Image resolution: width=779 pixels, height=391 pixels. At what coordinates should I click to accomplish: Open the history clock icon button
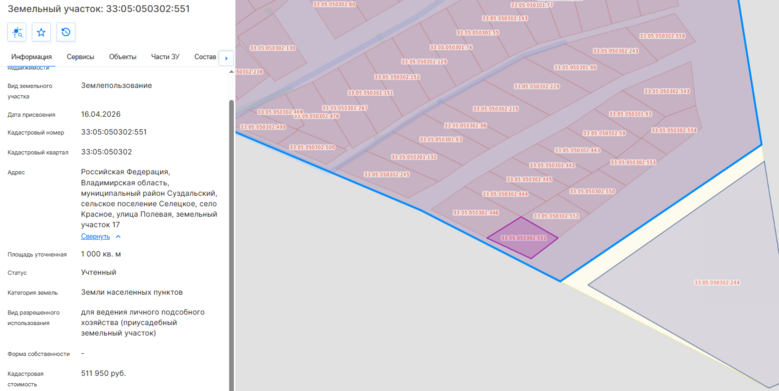click(66, 32)
